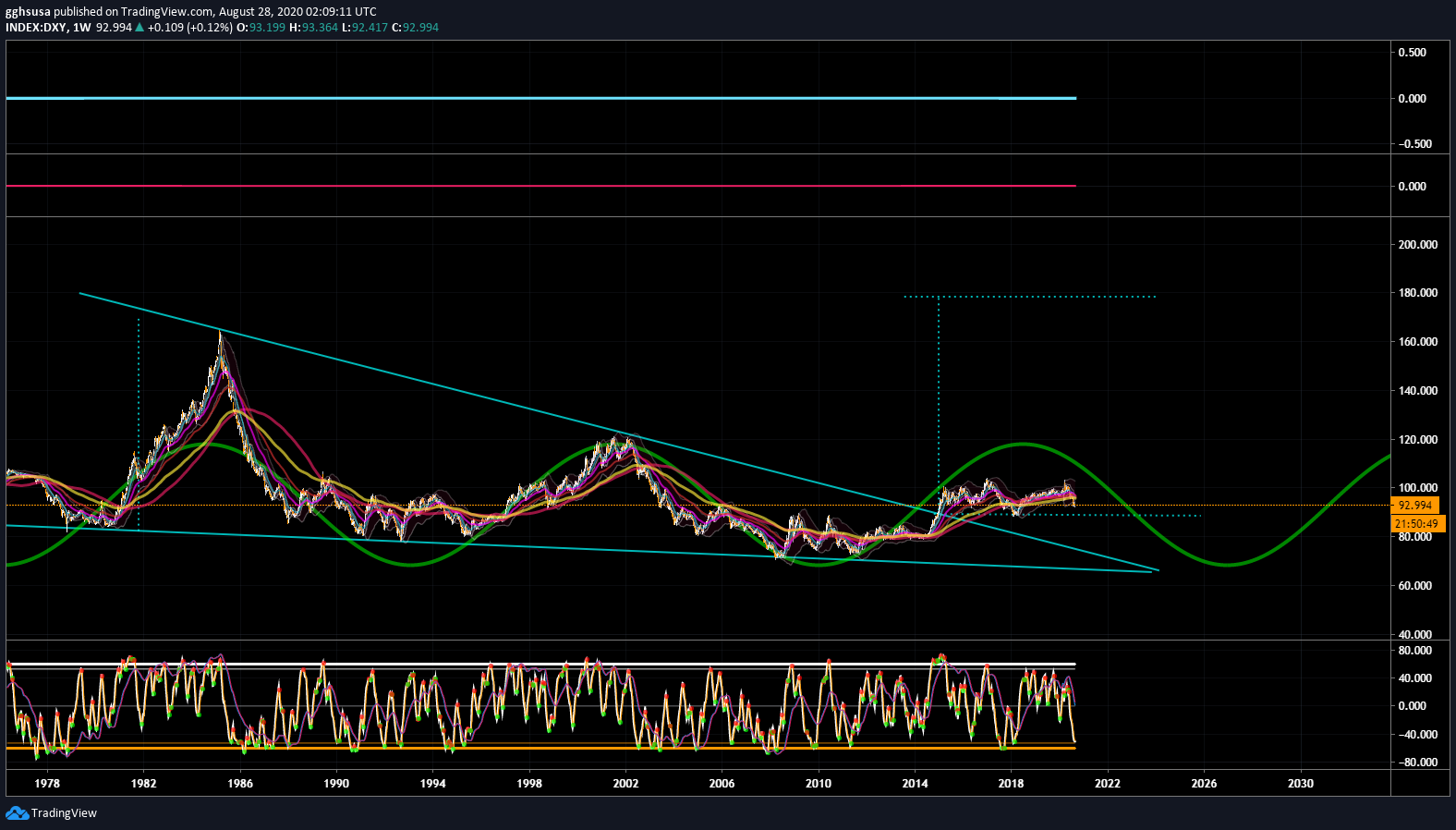Screen dimensions: 1456x830
Task: Click the 40.000 oscillator scale label
Action: click(1414, 678)
